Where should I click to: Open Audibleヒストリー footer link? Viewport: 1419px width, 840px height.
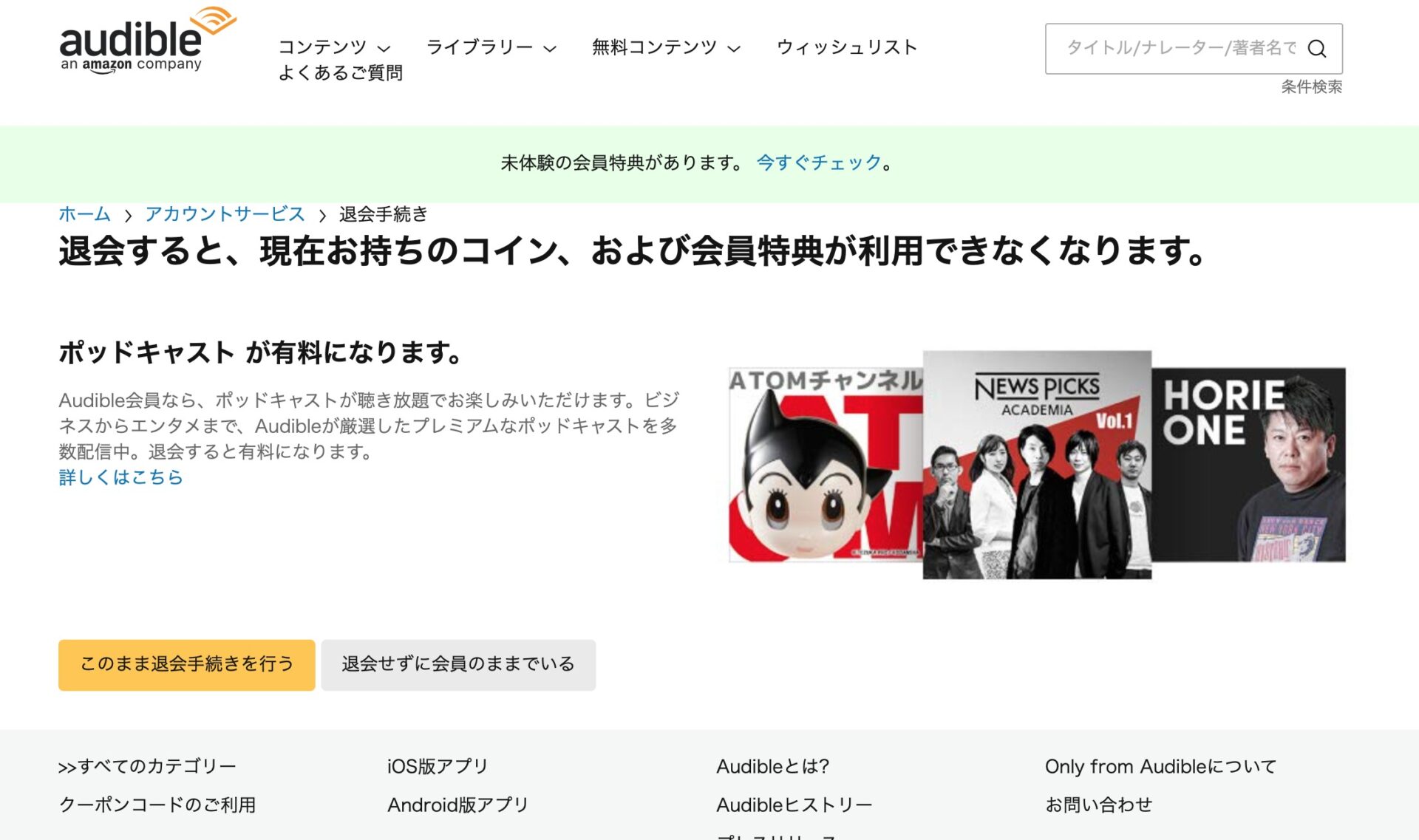coord(794,805)
